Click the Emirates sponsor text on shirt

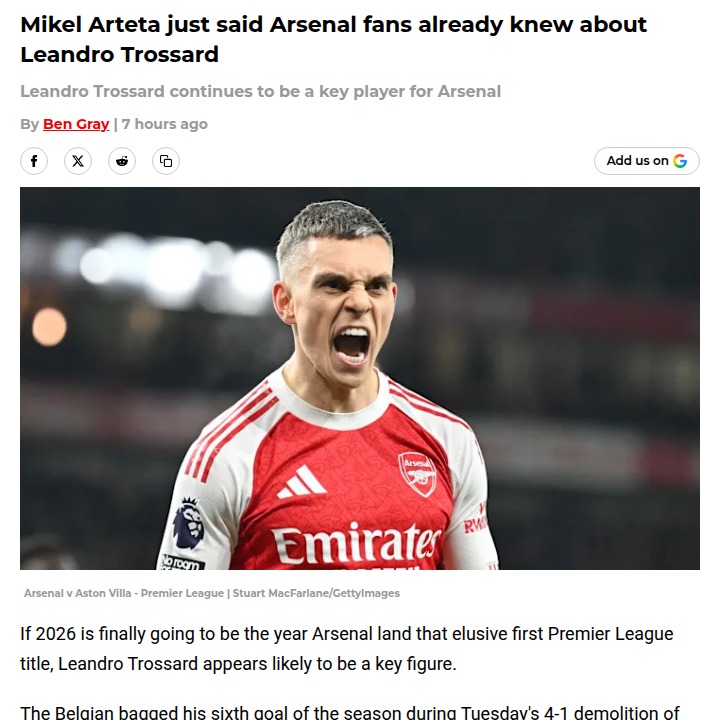pyautogui.click(x=356, y=545)
